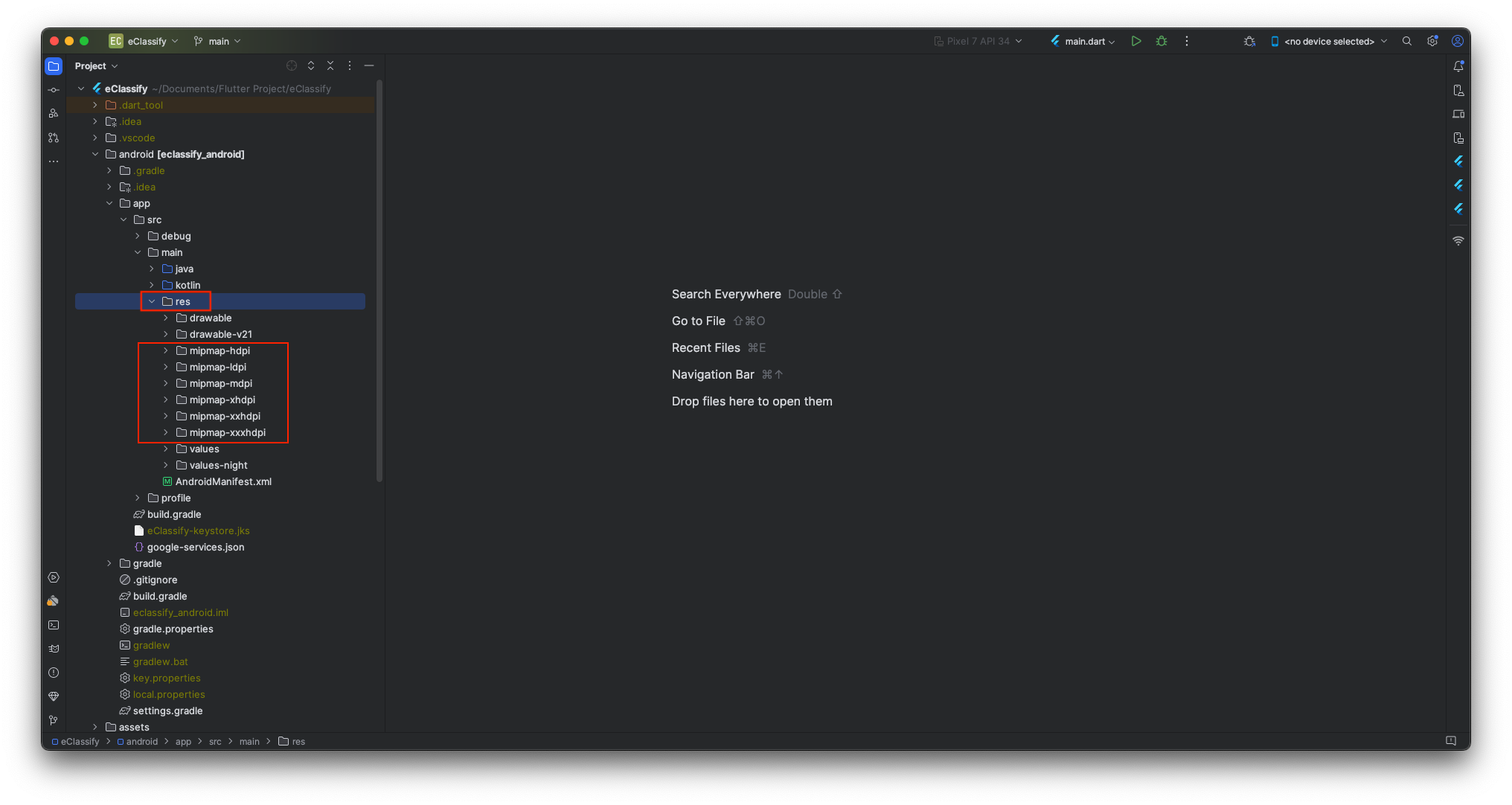This screenshot has width=1512, height=805.
Task: Toggle the Project tool window button
Action: pos(54,66)
